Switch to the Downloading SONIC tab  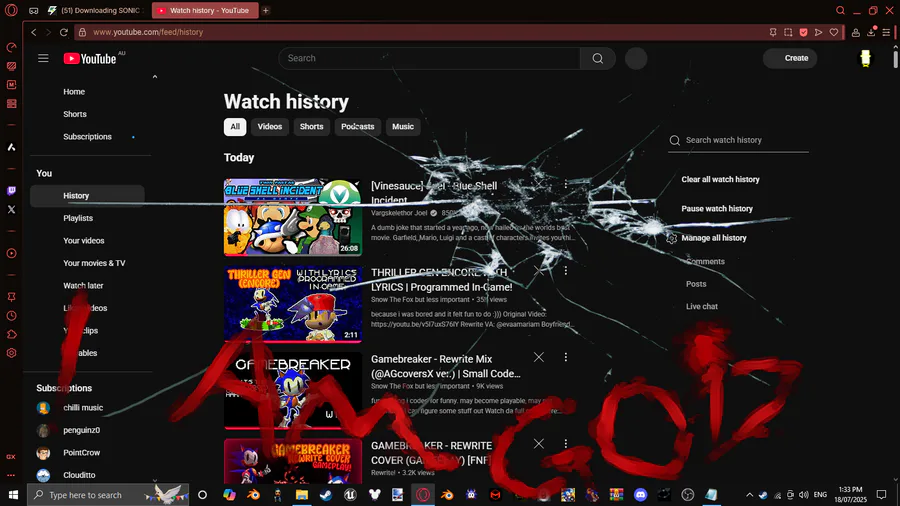(x=96, y=10)
